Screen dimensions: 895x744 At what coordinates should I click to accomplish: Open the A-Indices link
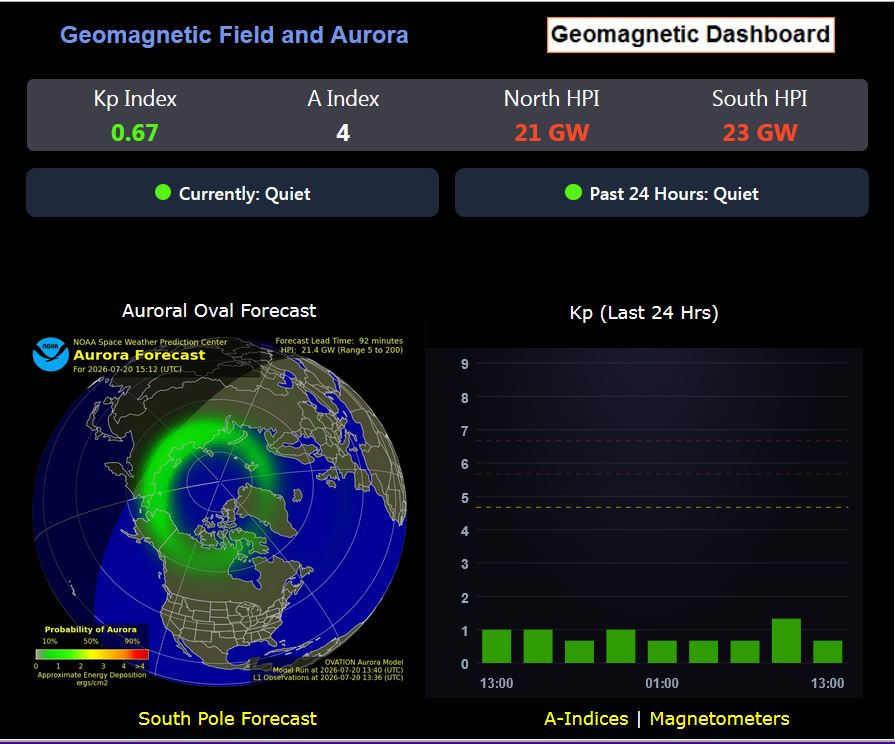(586, 718)
